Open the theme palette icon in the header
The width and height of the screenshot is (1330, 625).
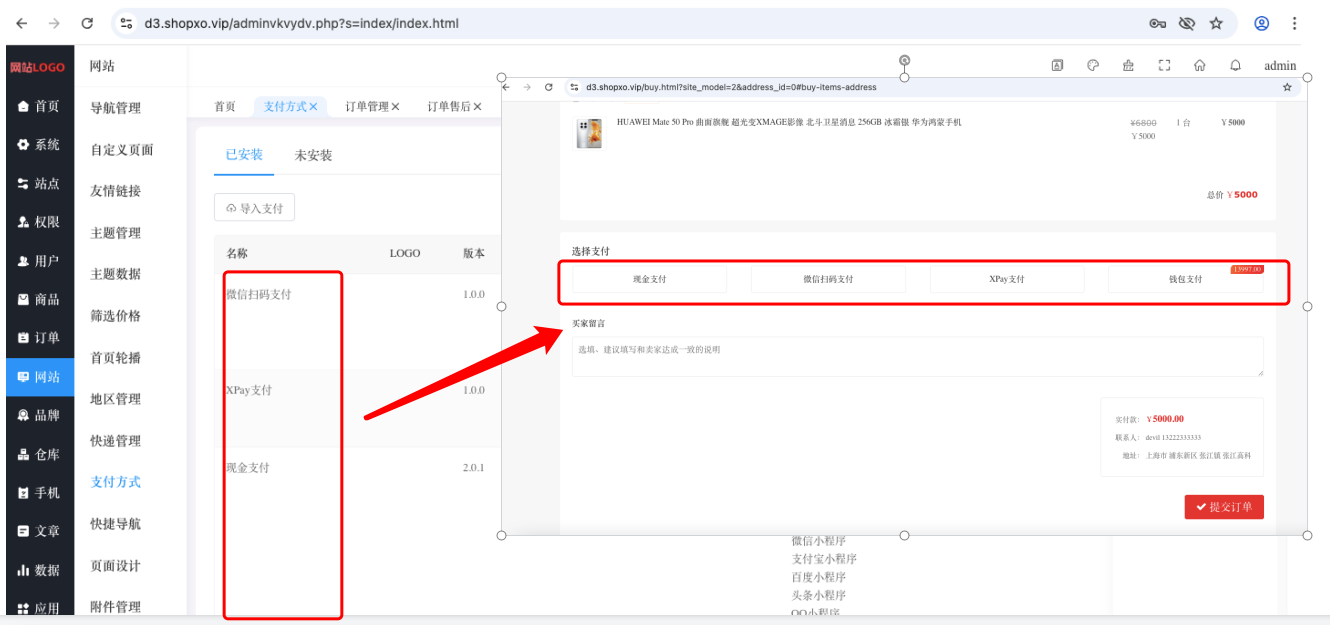click(x=1093, y=66)
